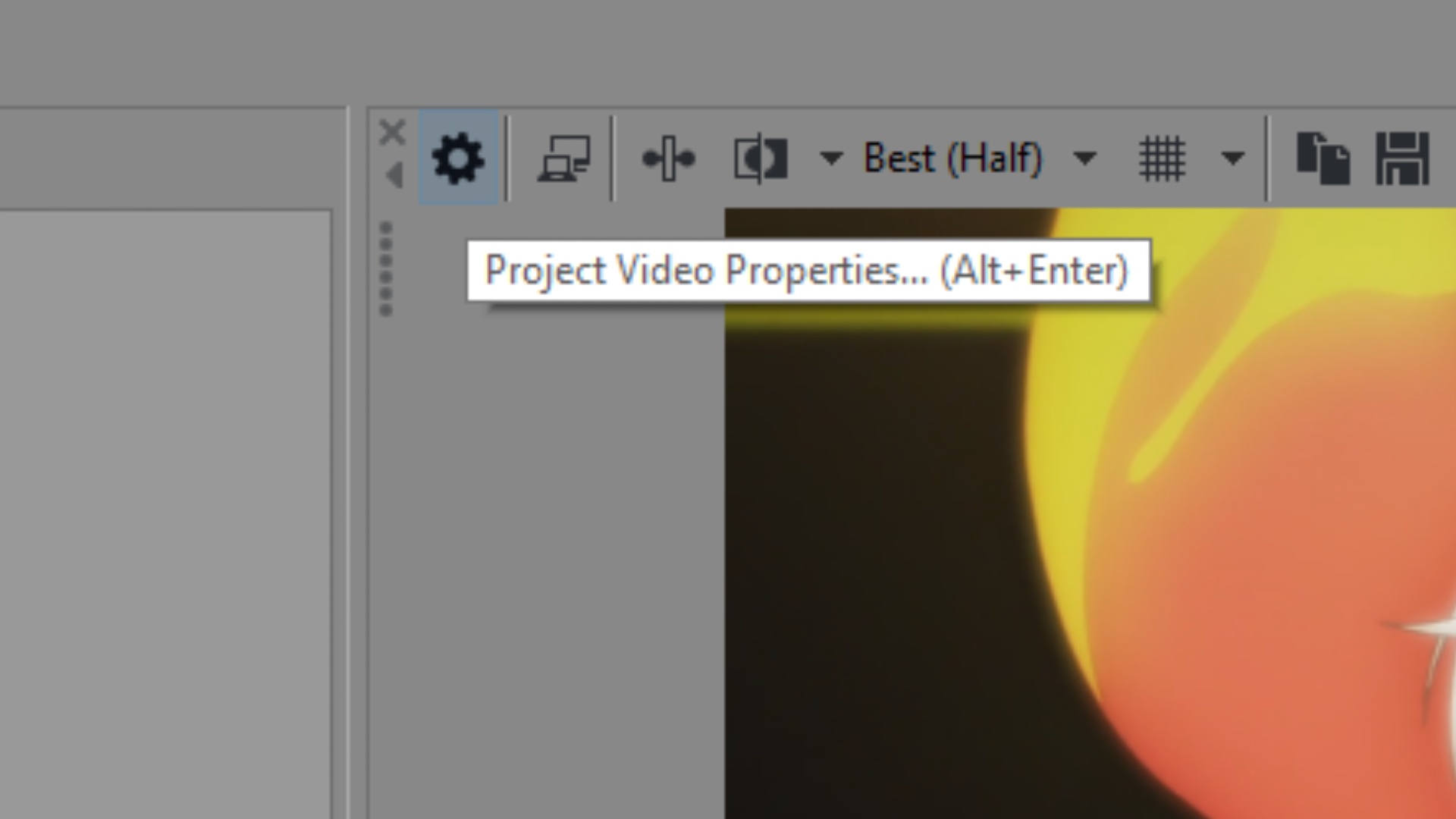Toggle the Overlays grid icon
The width and height of the screenshot is (1456, 819).
coord(1161,158)
